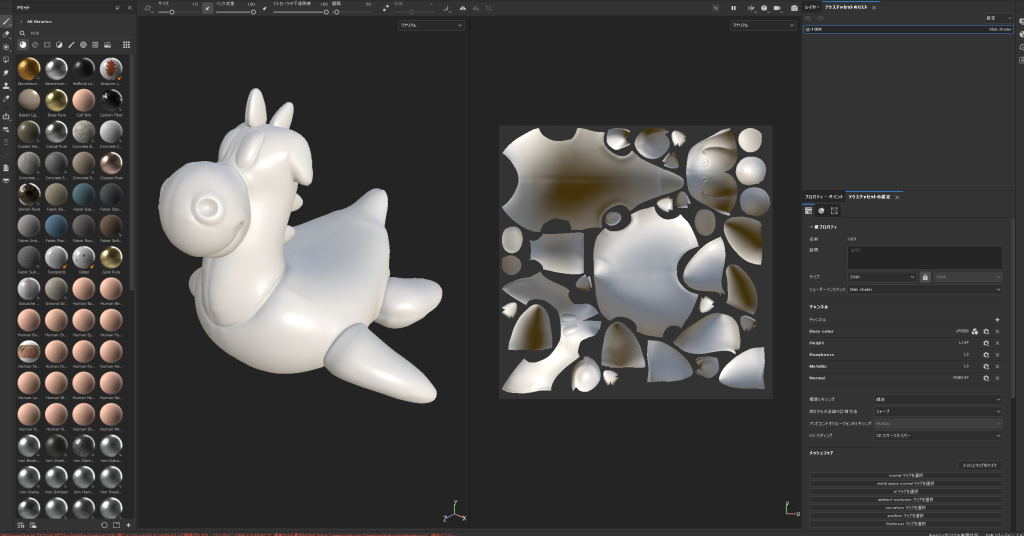Switch to the Texture Set List tab
The width and height of the screenshot is (1024, 536).
[x=846, y=7]
